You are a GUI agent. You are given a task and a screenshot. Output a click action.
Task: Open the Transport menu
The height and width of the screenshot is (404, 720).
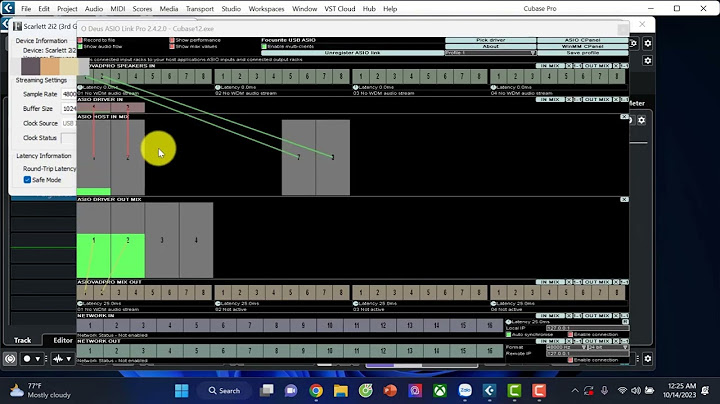pyautogui.click(x=200, y=9)
